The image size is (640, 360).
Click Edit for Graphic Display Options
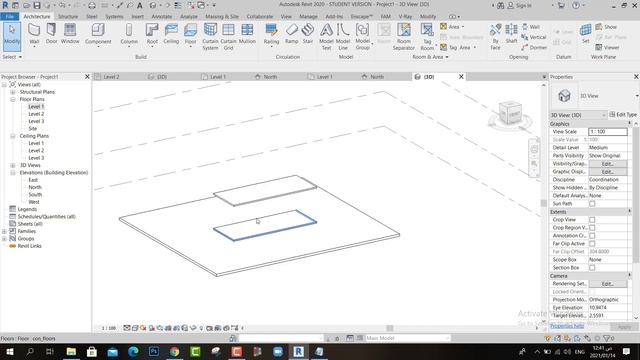click(607, 172)
